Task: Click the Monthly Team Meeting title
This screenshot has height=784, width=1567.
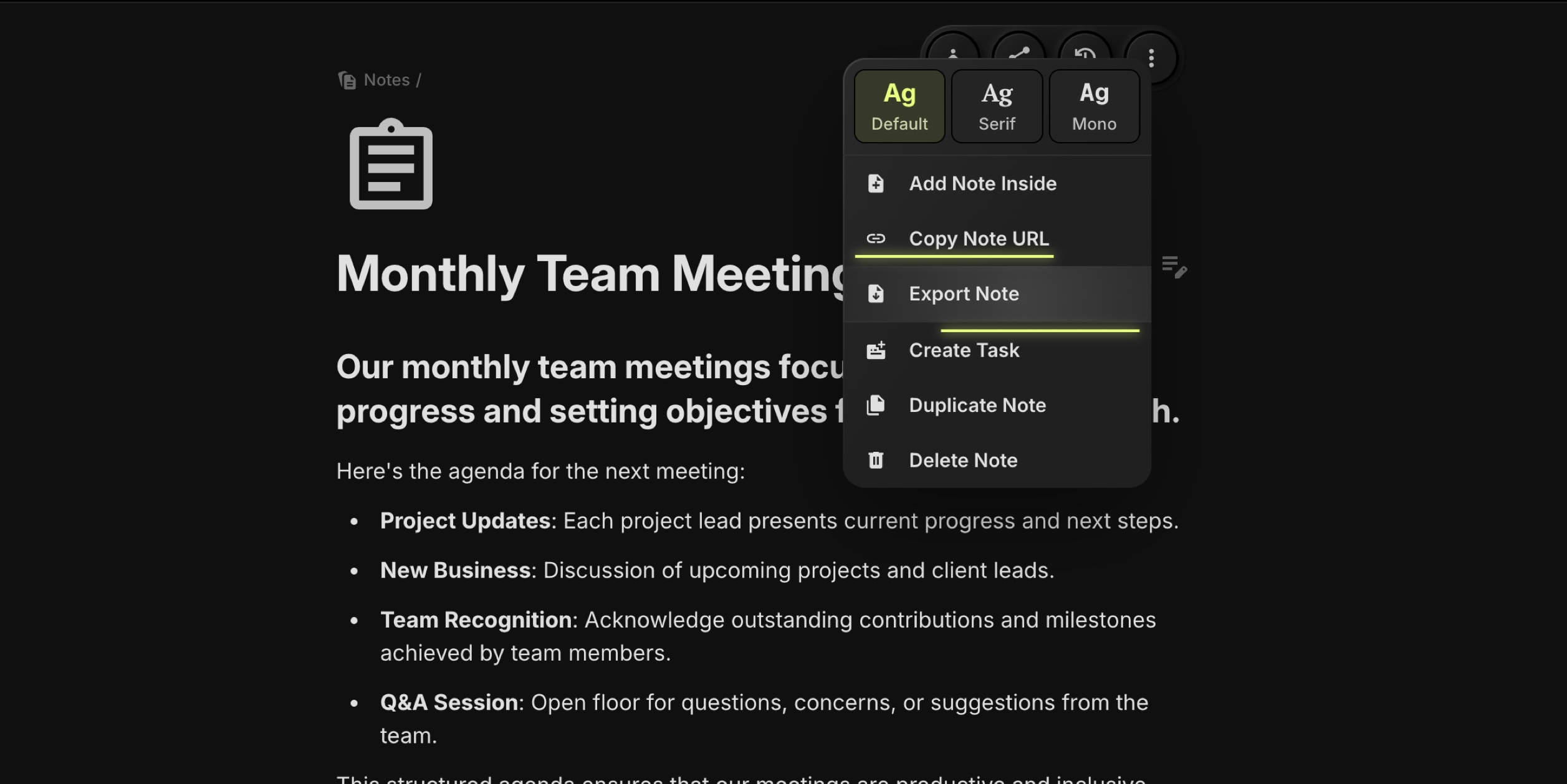Action: (589, 273)
